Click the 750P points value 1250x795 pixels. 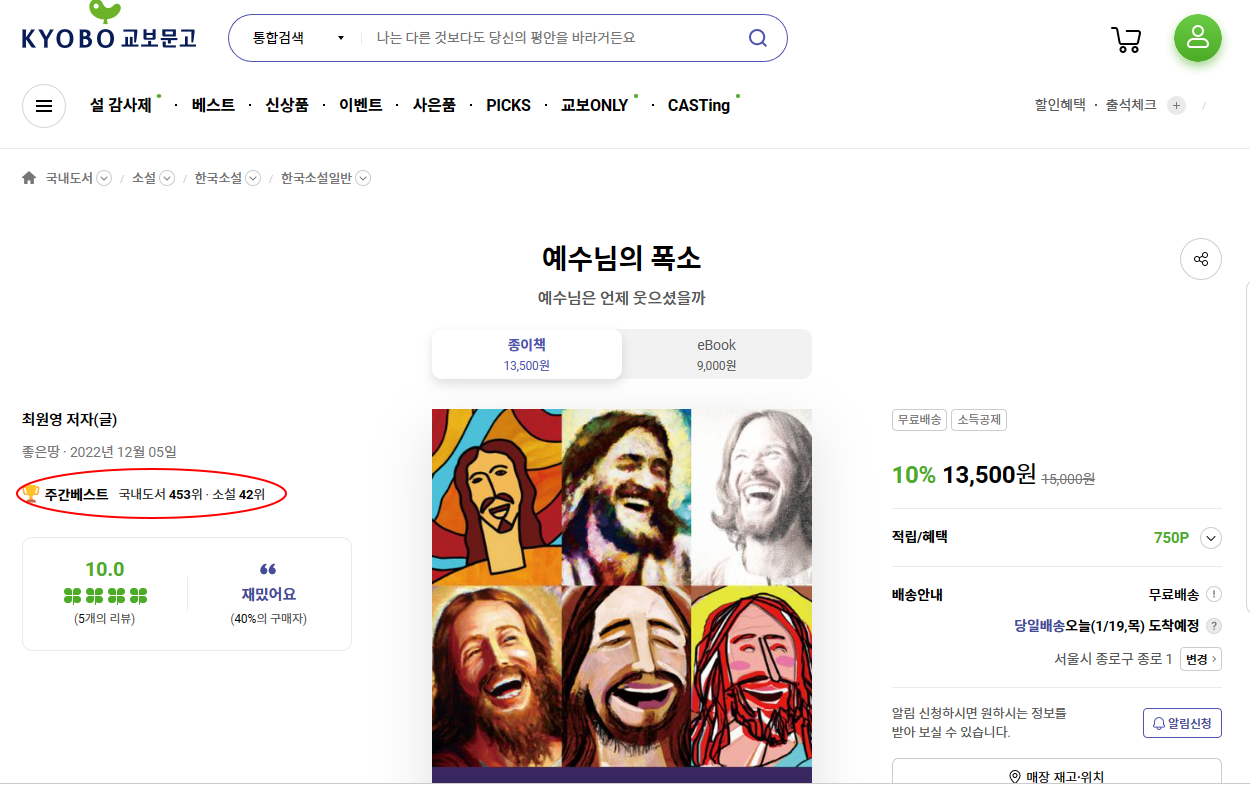pyautogui.click(x=1171, y=538)
